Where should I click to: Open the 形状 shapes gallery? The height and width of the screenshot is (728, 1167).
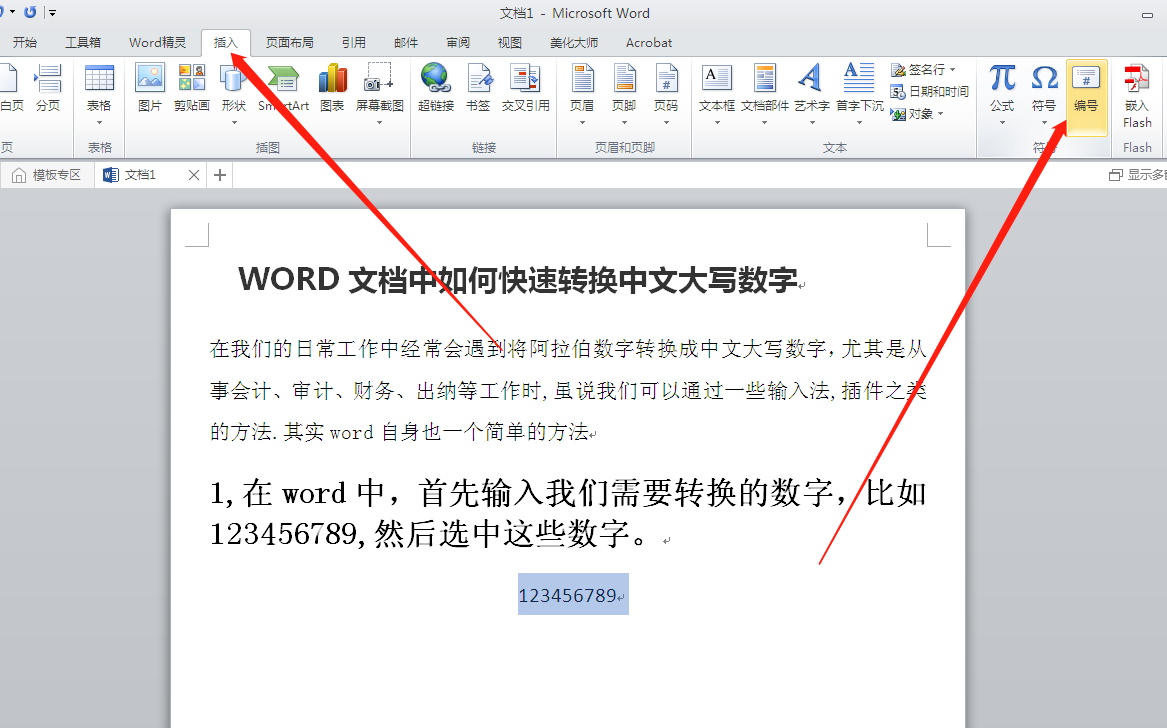point(234,94)
